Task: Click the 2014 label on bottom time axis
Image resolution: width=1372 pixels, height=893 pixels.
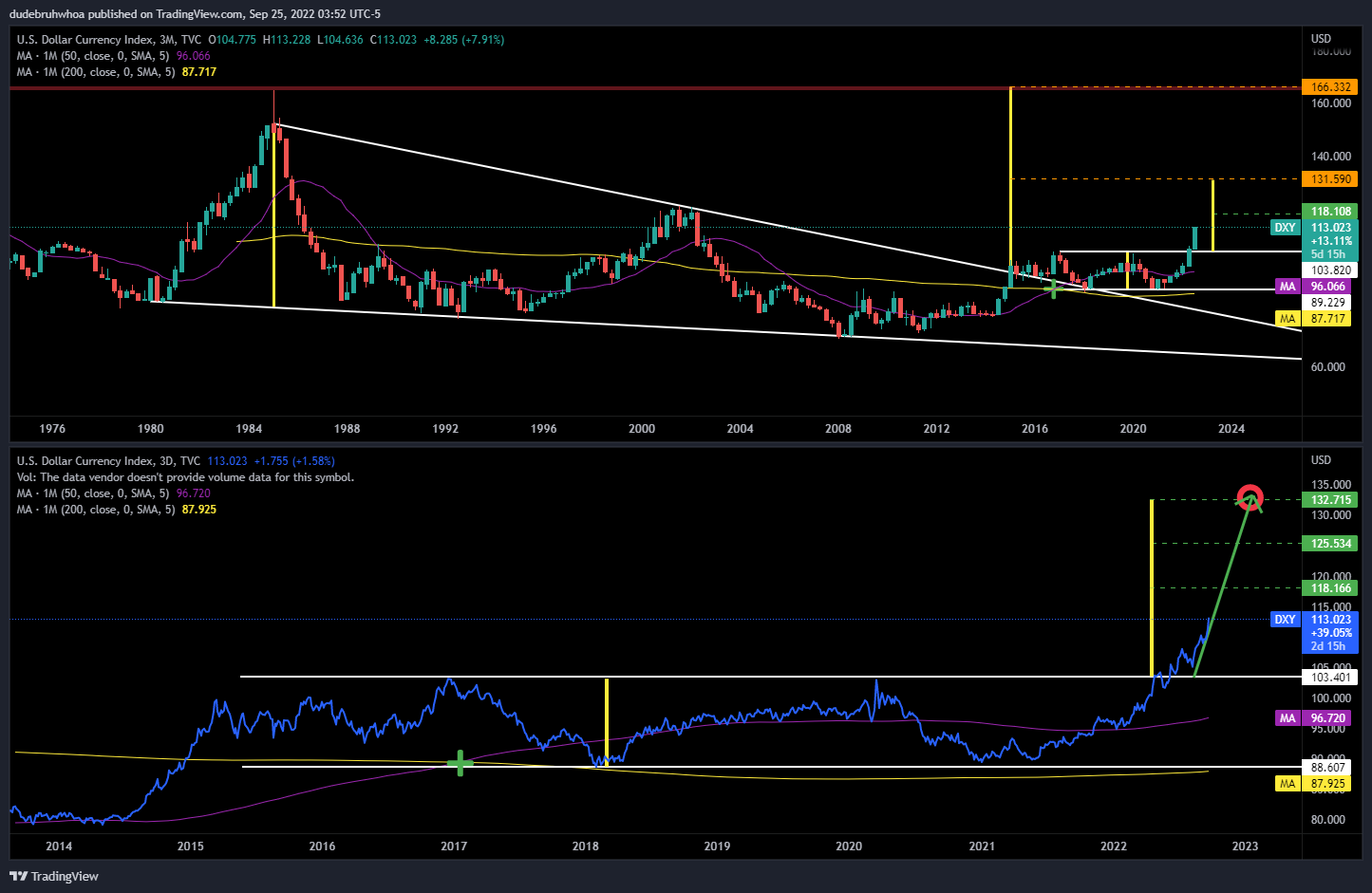Action: (59, 846)
